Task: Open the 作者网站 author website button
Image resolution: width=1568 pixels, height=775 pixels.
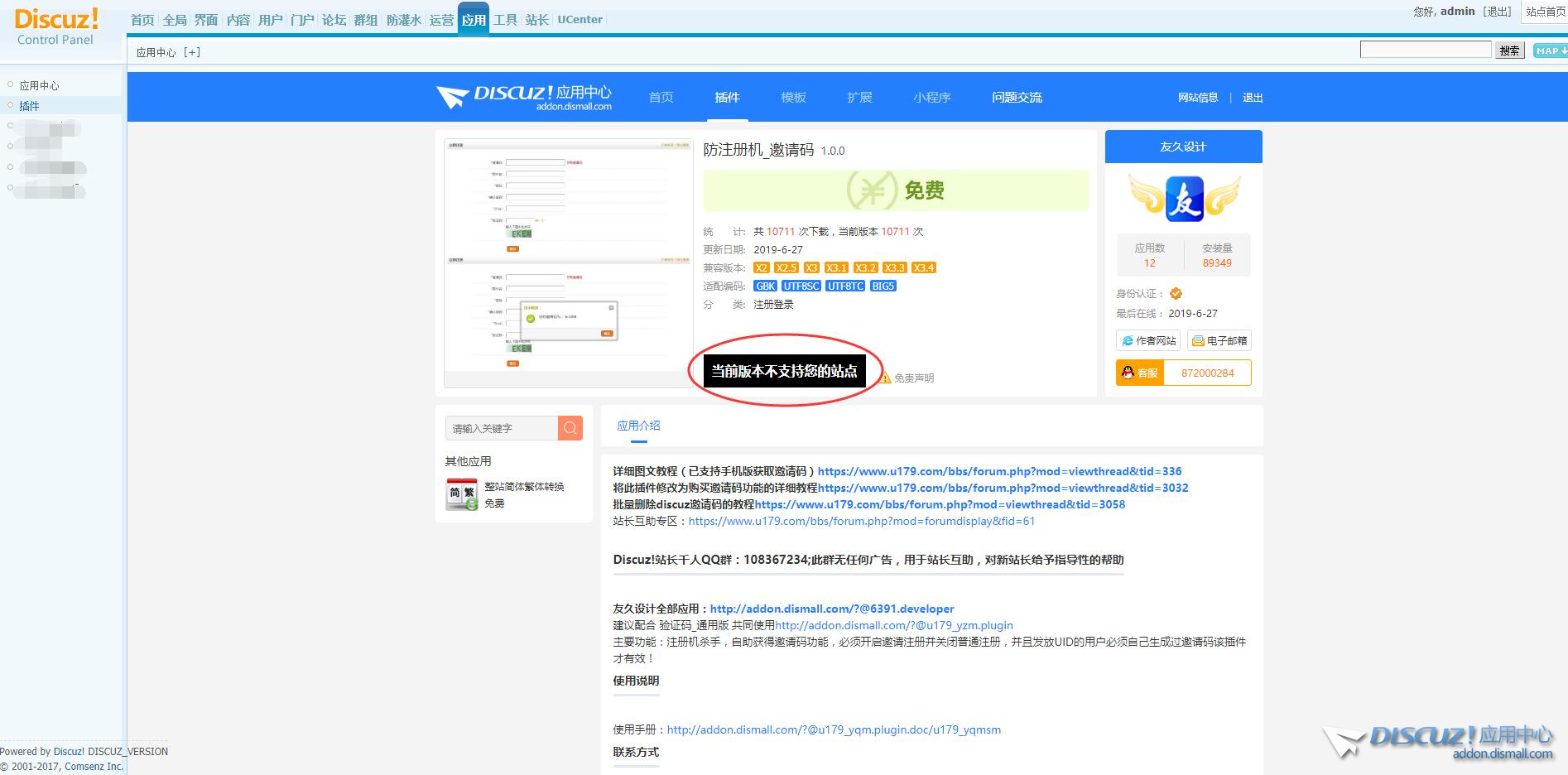Action: click(x=1147, y=340)
